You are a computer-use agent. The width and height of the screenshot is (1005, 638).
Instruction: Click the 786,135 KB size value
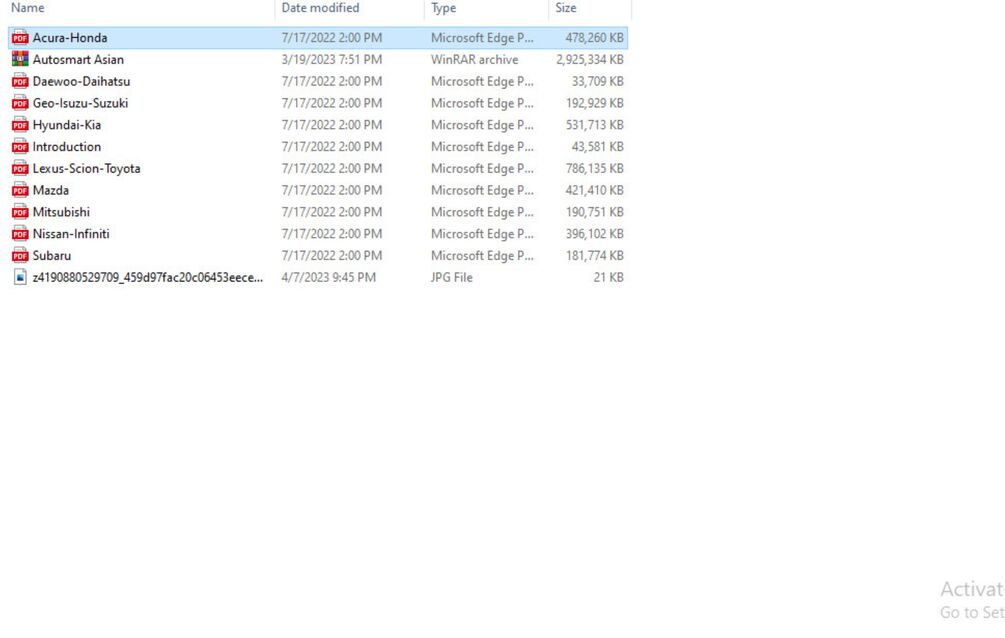(594, 169)
